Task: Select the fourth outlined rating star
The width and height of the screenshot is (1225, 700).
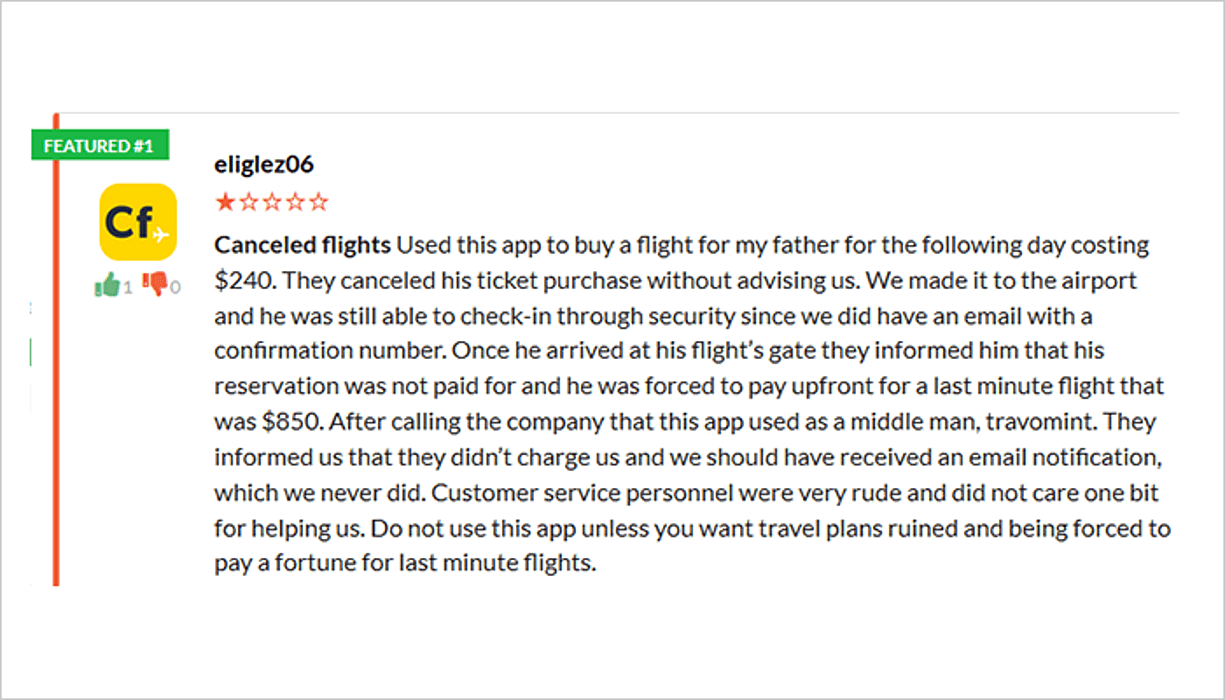Action: [295, 202]
